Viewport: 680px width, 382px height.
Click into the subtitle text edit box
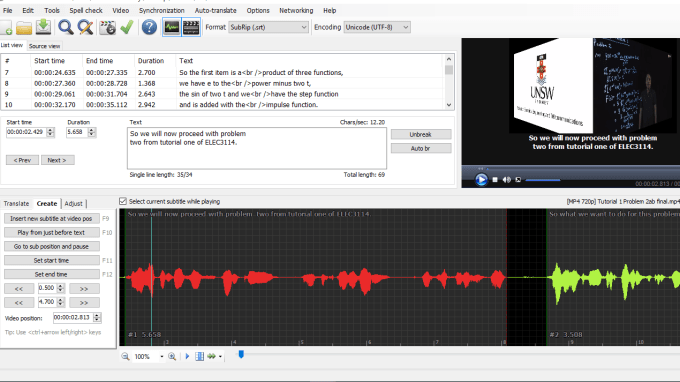257,148
